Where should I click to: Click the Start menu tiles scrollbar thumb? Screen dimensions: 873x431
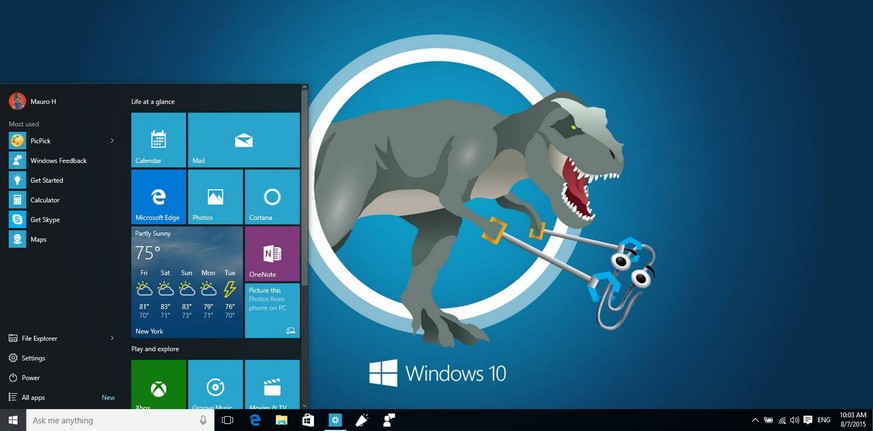click(304, 187)
